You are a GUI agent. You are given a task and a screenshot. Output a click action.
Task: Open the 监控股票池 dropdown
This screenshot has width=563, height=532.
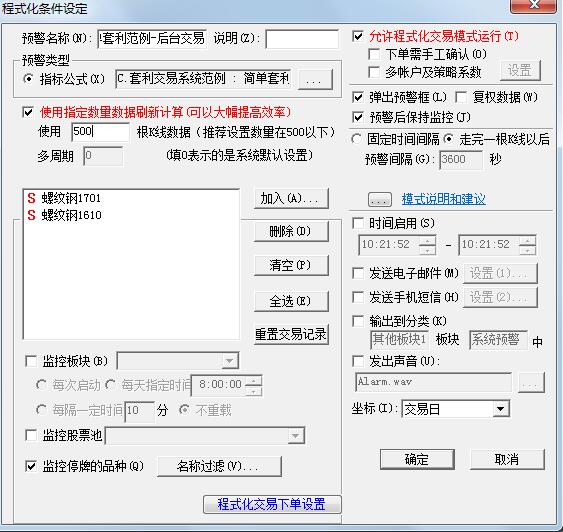pyautogui.click(x=296, y=436)
